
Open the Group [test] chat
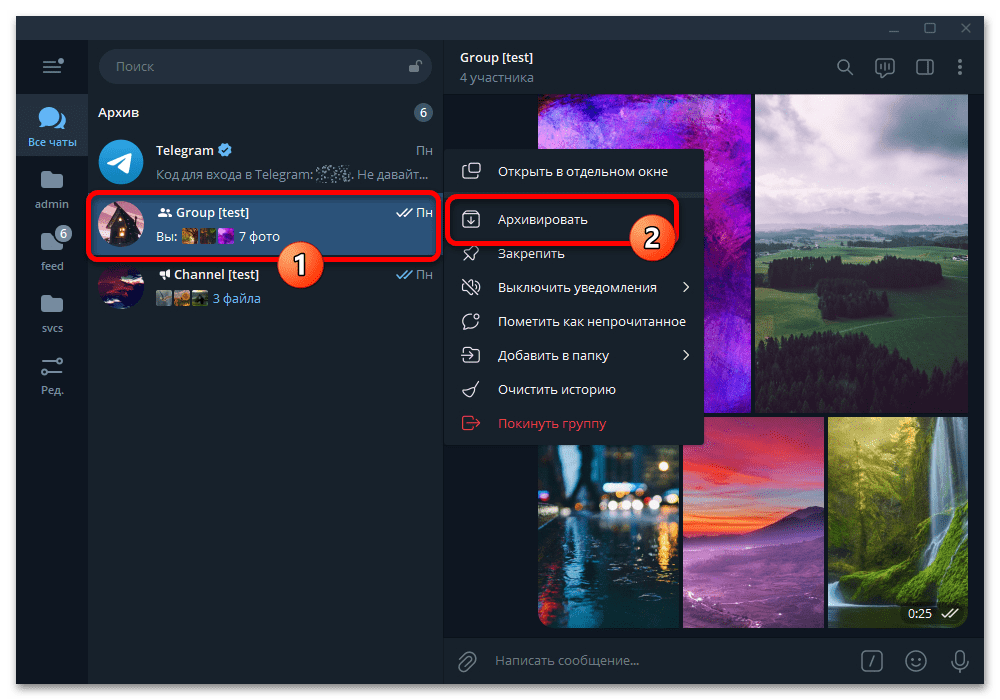pos(265,224)
